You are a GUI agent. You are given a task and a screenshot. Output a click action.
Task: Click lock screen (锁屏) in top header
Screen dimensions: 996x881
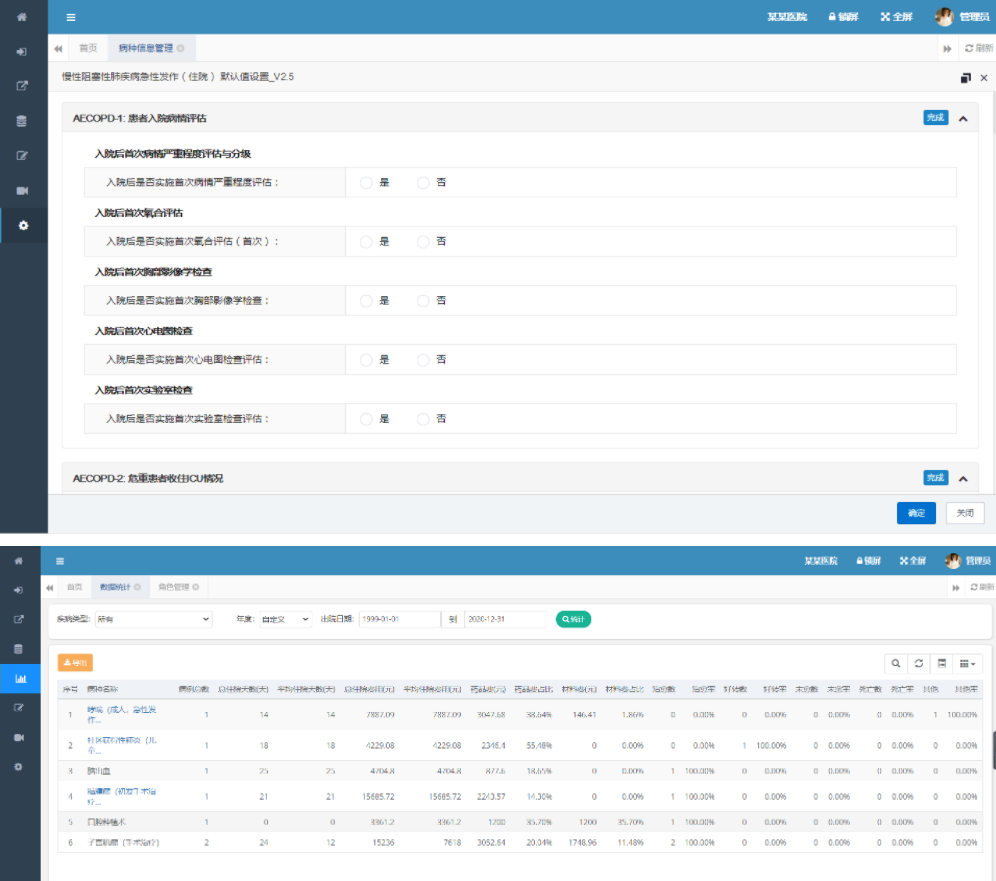[x=843, y=17]
